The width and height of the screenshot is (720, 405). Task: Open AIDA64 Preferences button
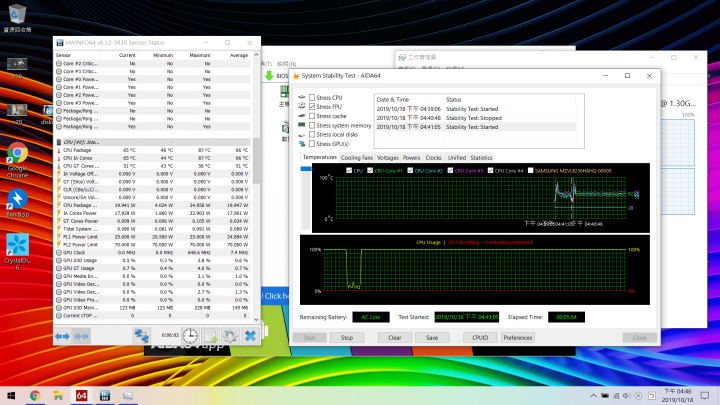518,338
